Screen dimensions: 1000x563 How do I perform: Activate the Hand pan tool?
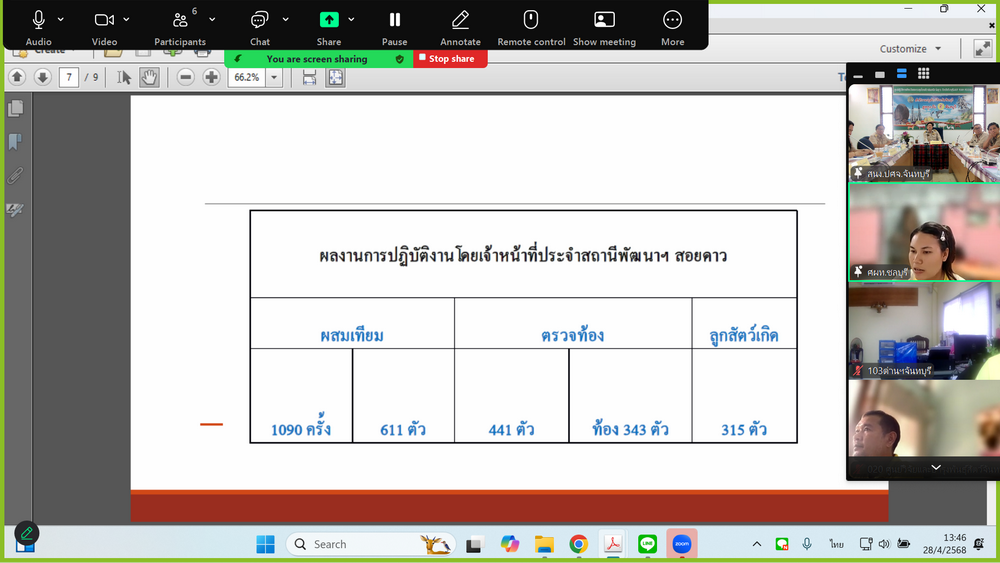[x=149, y=77]
